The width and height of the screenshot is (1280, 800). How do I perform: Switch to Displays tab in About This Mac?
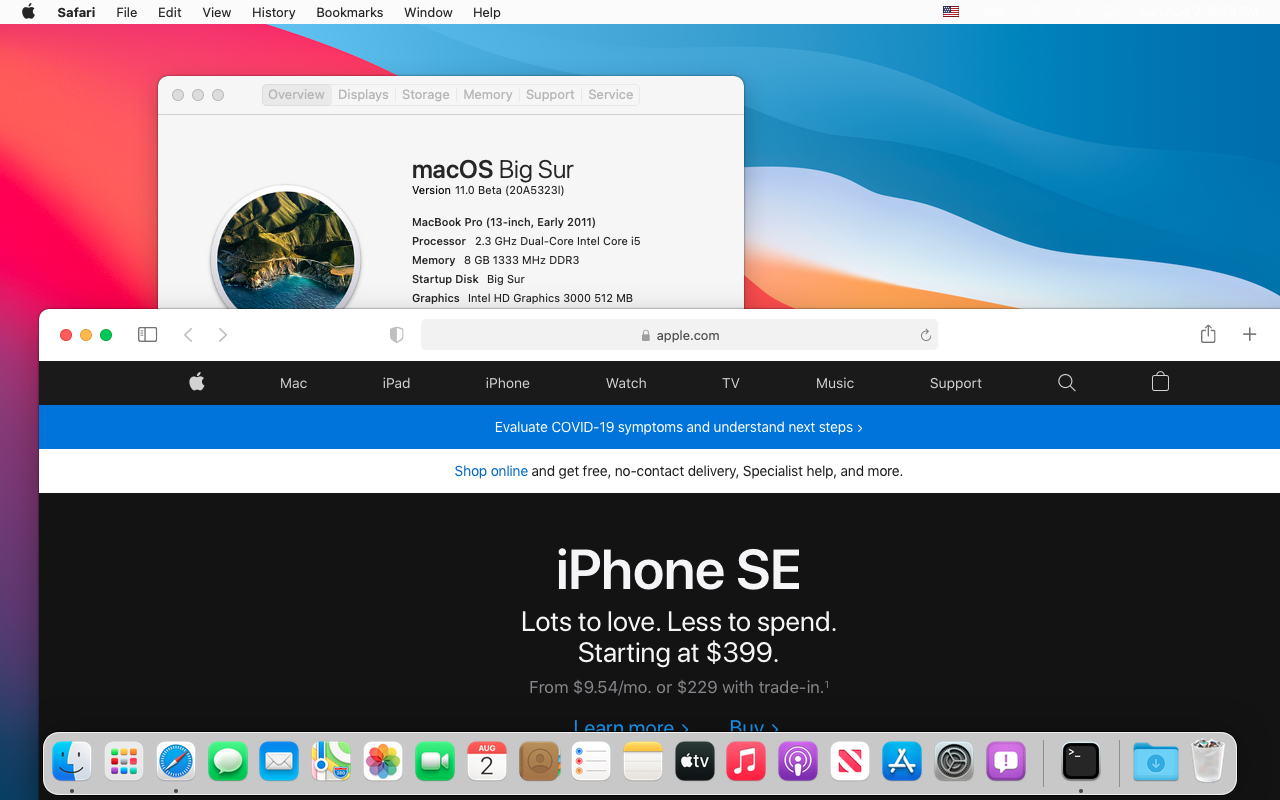(363, 95)
